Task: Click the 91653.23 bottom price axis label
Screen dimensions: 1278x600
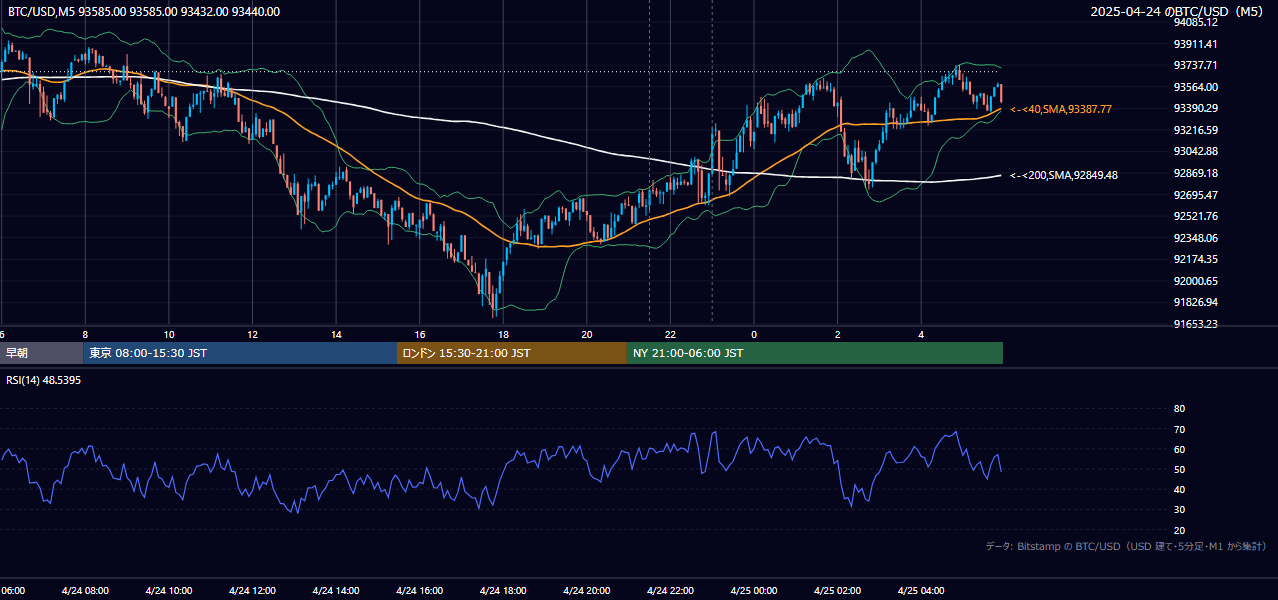Action: [1195, 324]
